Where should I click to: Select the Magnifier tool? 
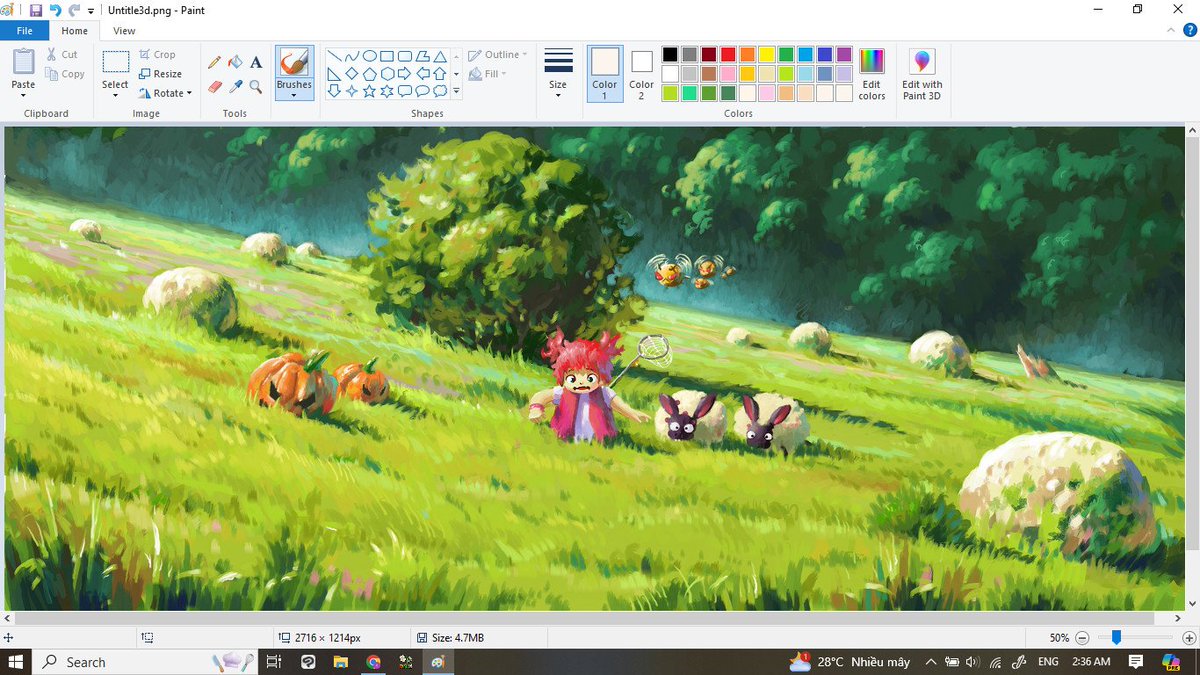pyautogui.click(x=256, y=87)
